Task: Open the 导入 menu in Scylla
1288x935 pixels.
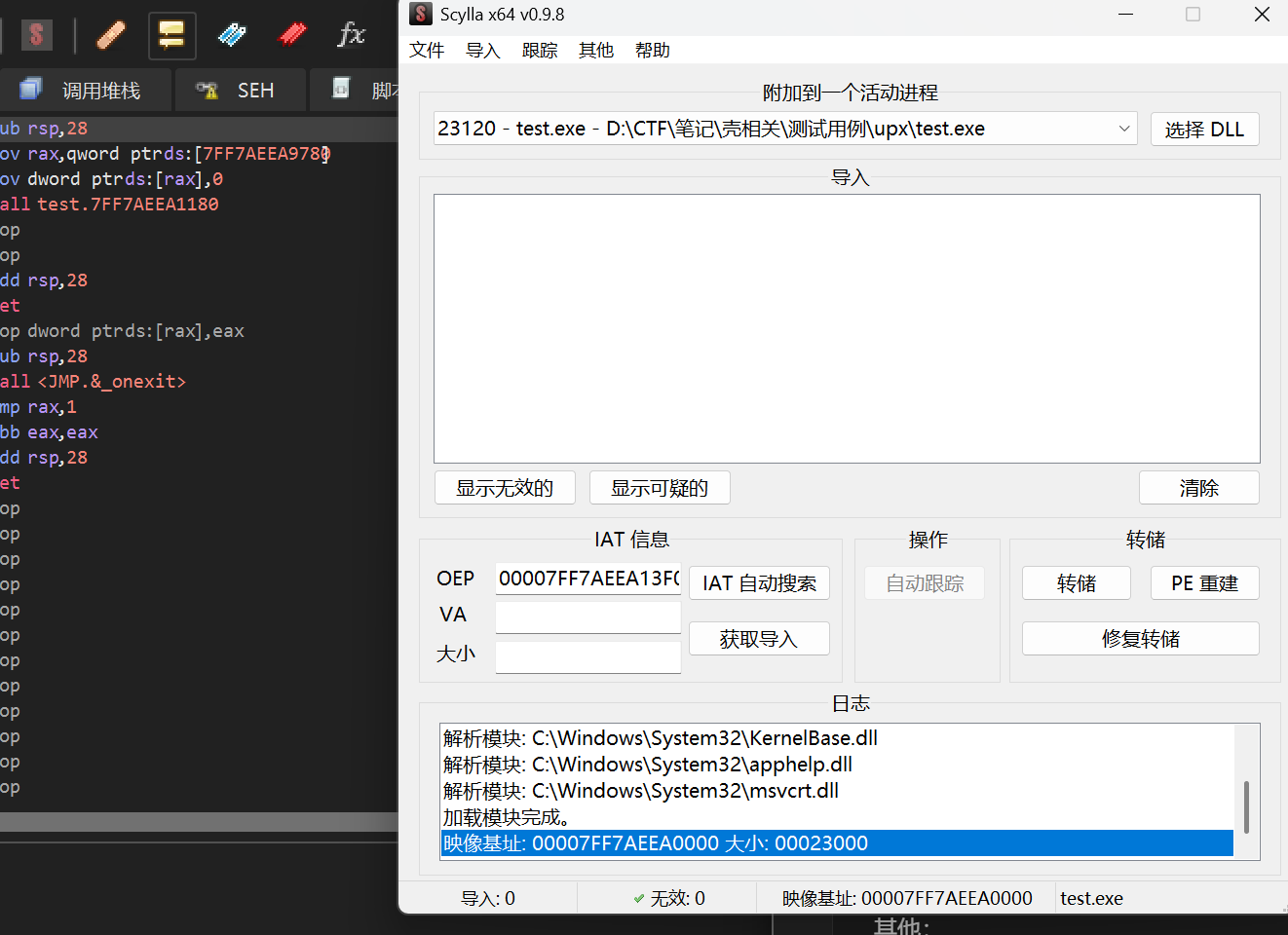Action: (483, 51)
